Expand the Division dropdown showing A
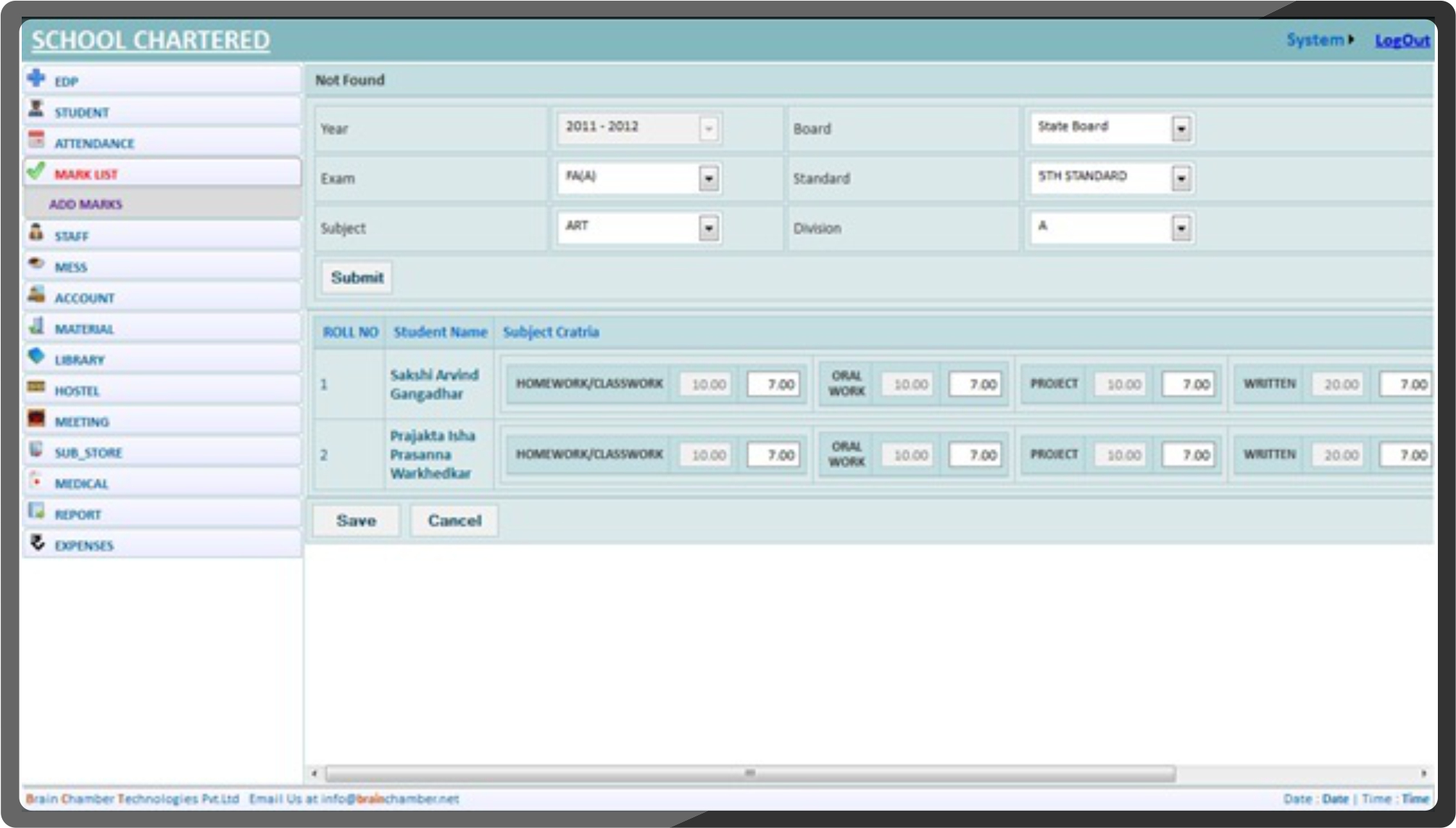Screen dimensions: 1456x828 [x=1181, y=228]
